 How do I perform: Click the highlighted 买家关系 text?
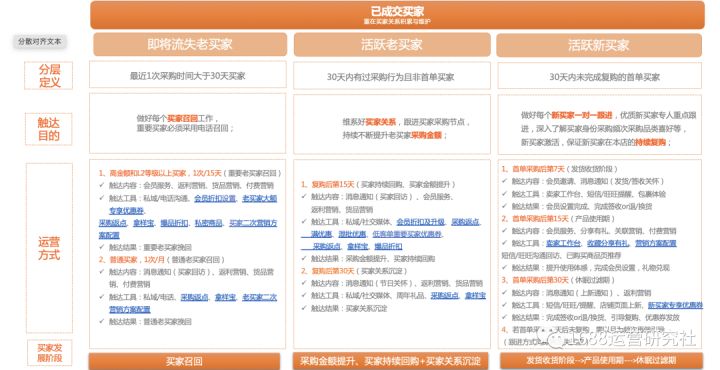pos(381,122)
